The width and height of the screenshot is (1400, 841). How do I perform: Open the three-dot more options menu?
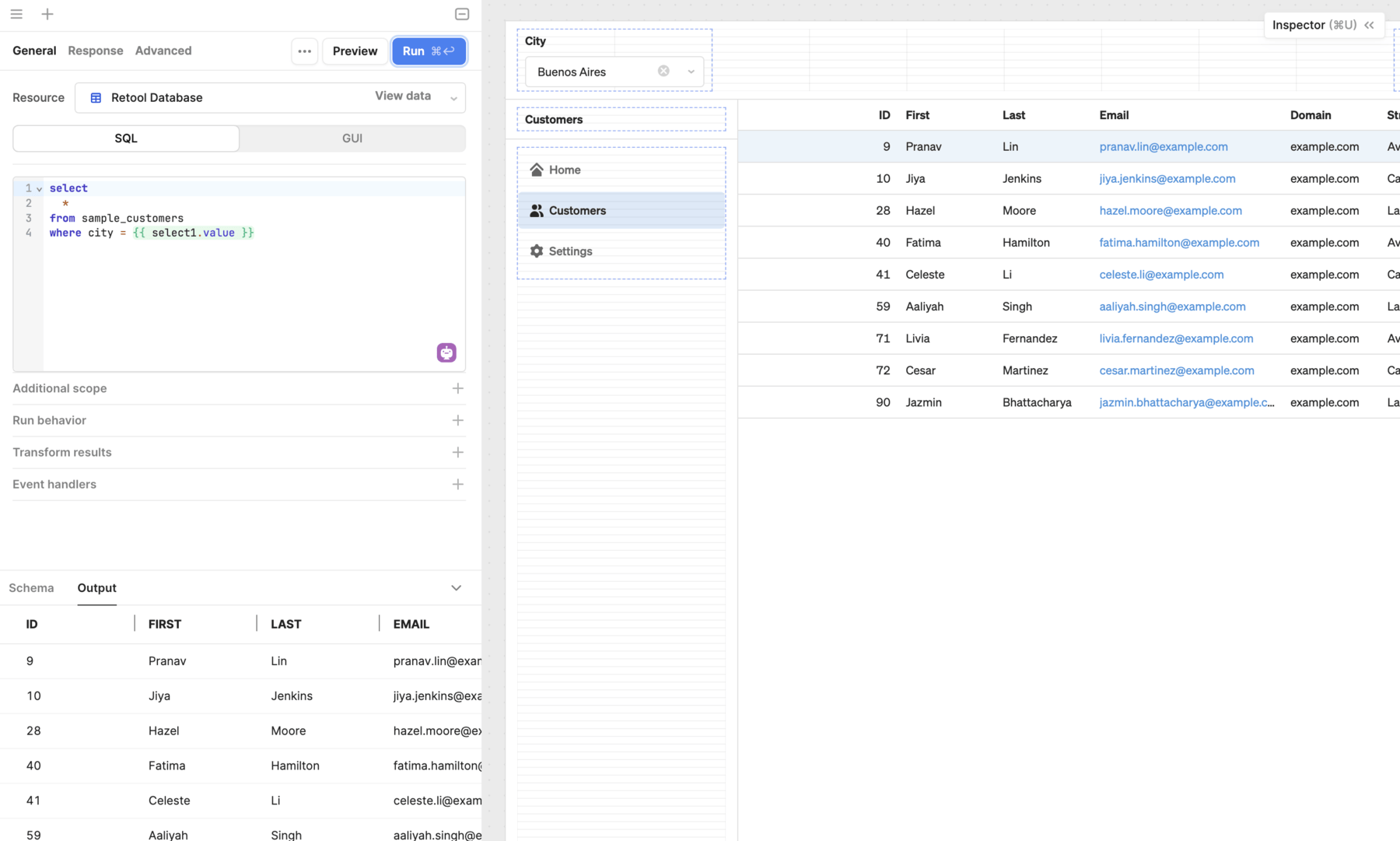[305, 51]
